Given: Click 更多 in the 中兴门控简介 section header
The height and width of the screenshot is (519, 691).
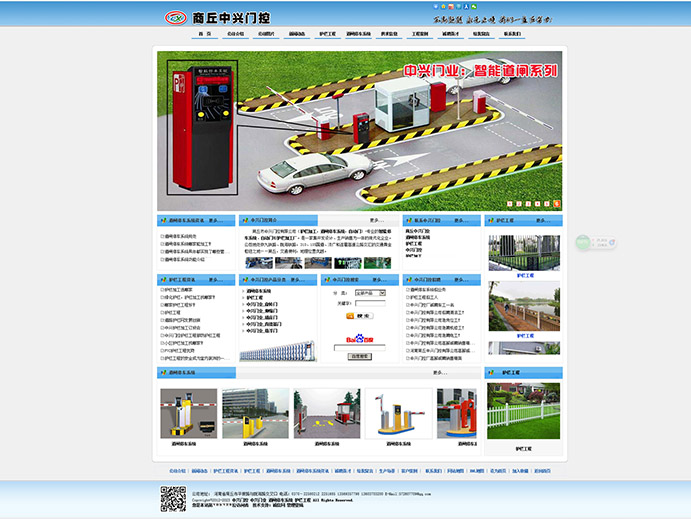Looking at the screenshot, I should click(377, 220).
